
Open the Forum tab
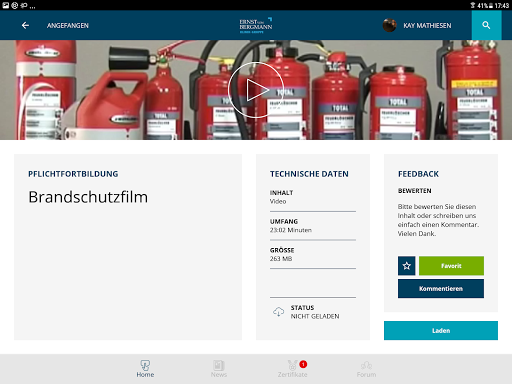366,369
